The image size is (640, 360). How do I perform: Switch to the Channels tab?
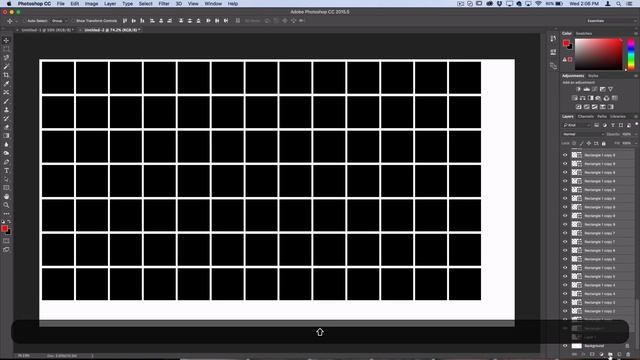click(586, 116)
